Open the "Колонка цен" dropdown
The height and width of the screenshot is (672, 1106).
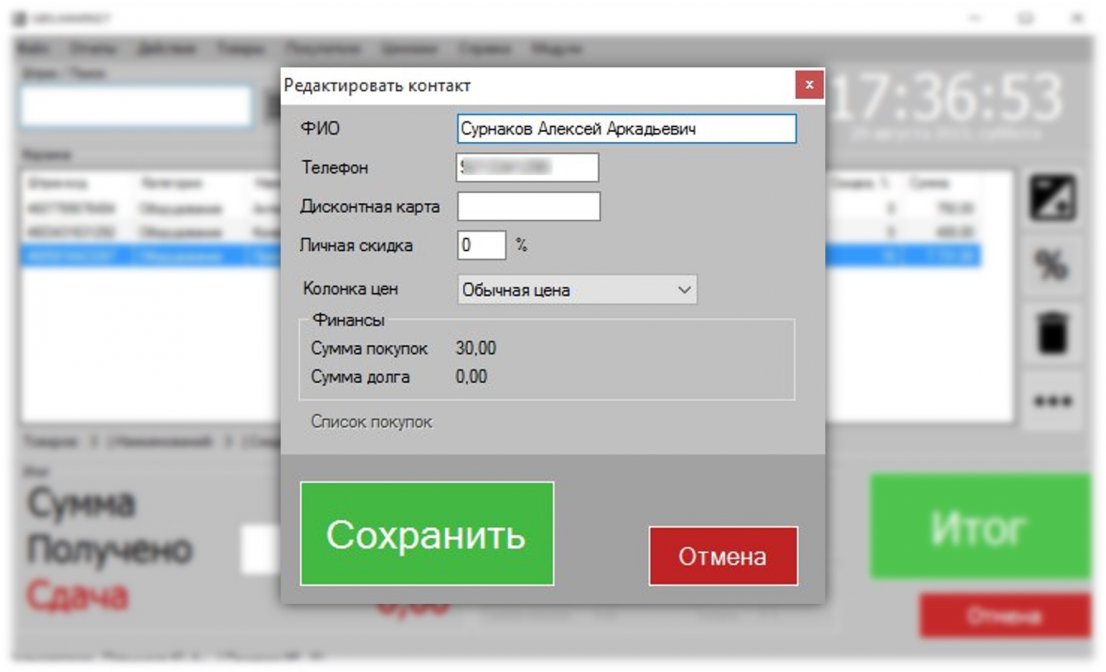coord(577,289)
